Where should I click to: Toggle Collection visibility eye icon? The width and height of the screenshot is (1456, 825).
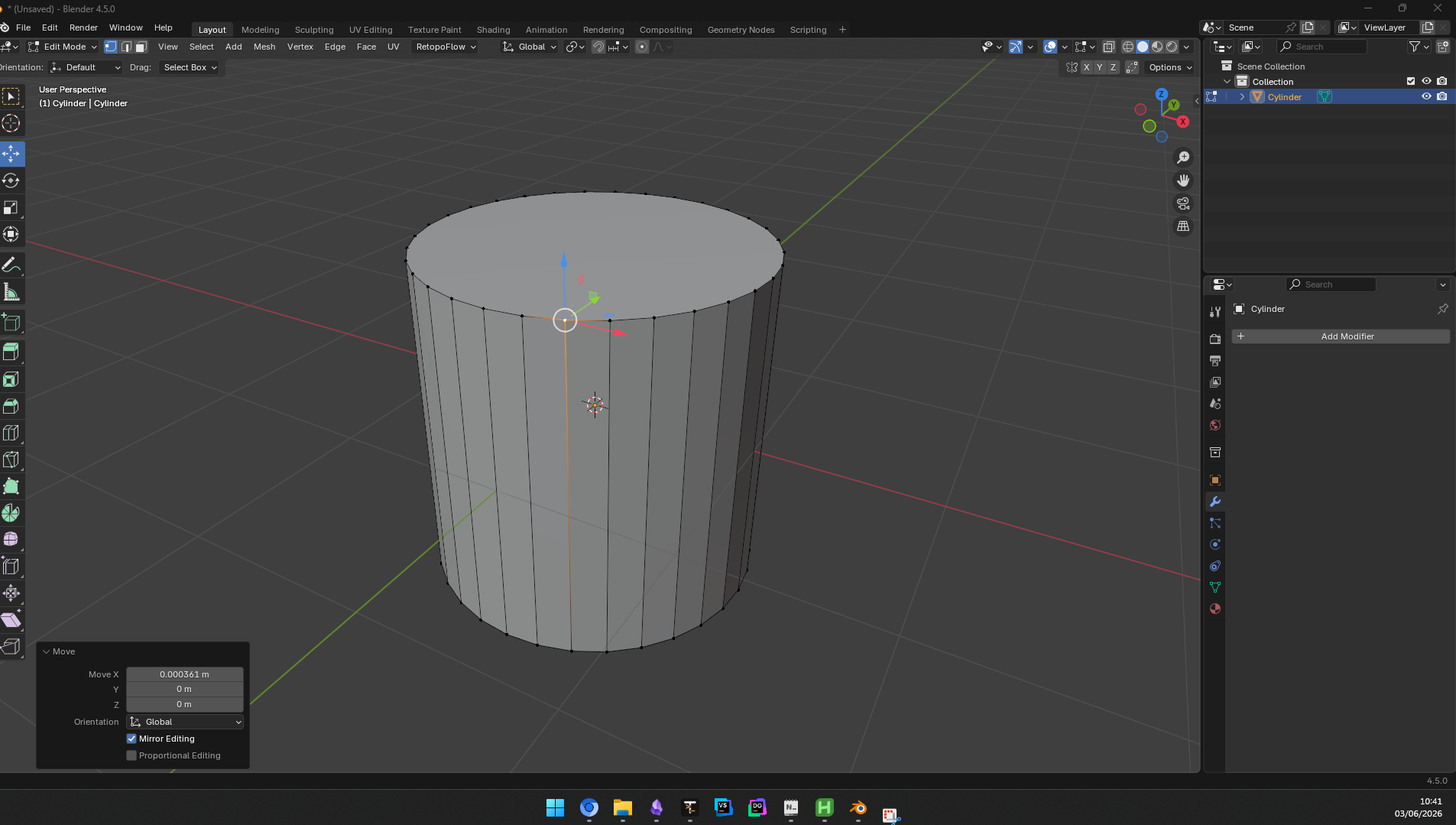click(x=1426, y=82)
